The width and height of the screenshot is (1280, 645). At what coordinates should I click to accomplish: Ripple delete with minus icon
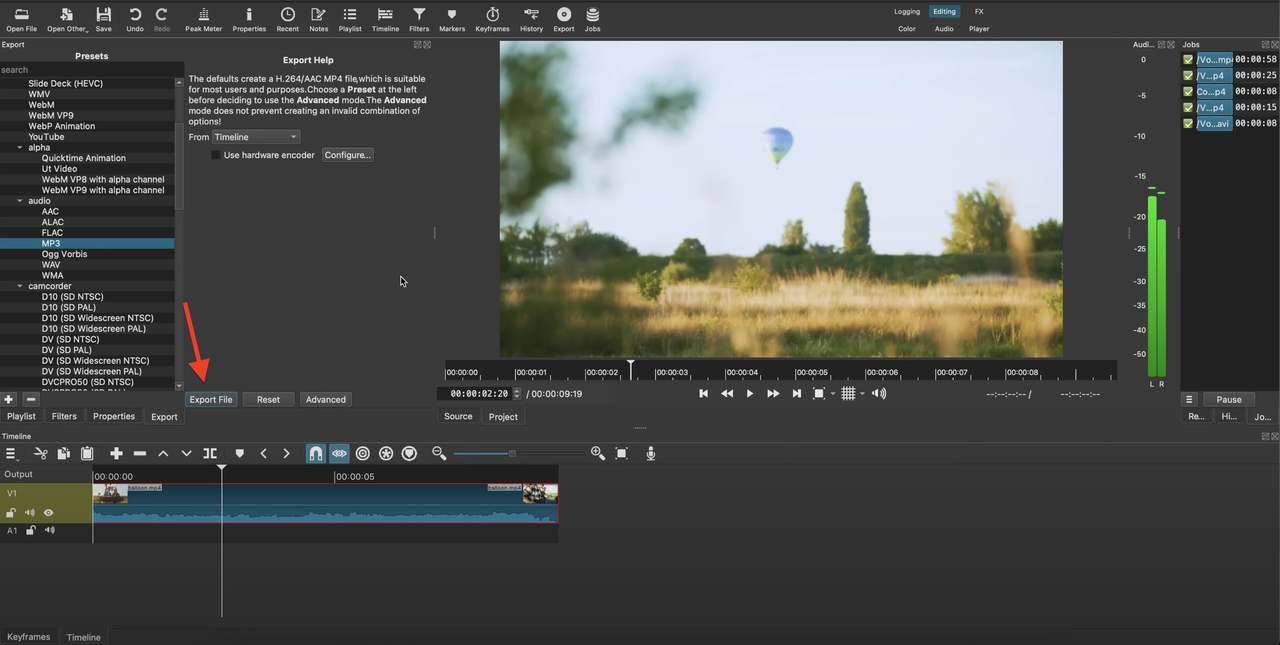pyautogui.click(x=140, y=454)
